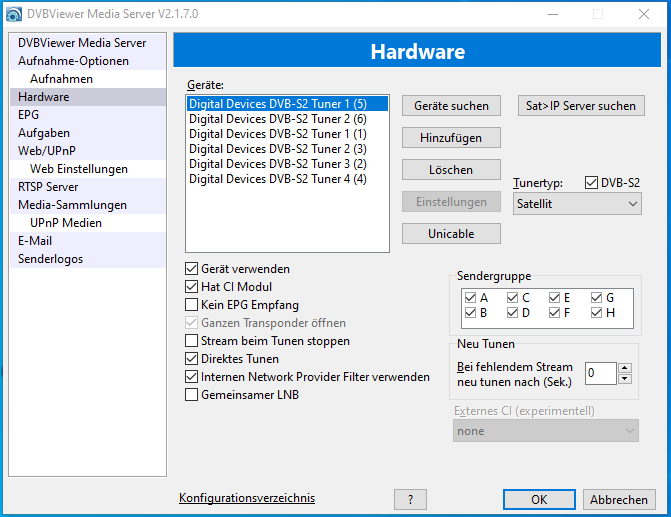Select Digital Devices DVB-S2 Tuner 4 (4)

point(287,178)
